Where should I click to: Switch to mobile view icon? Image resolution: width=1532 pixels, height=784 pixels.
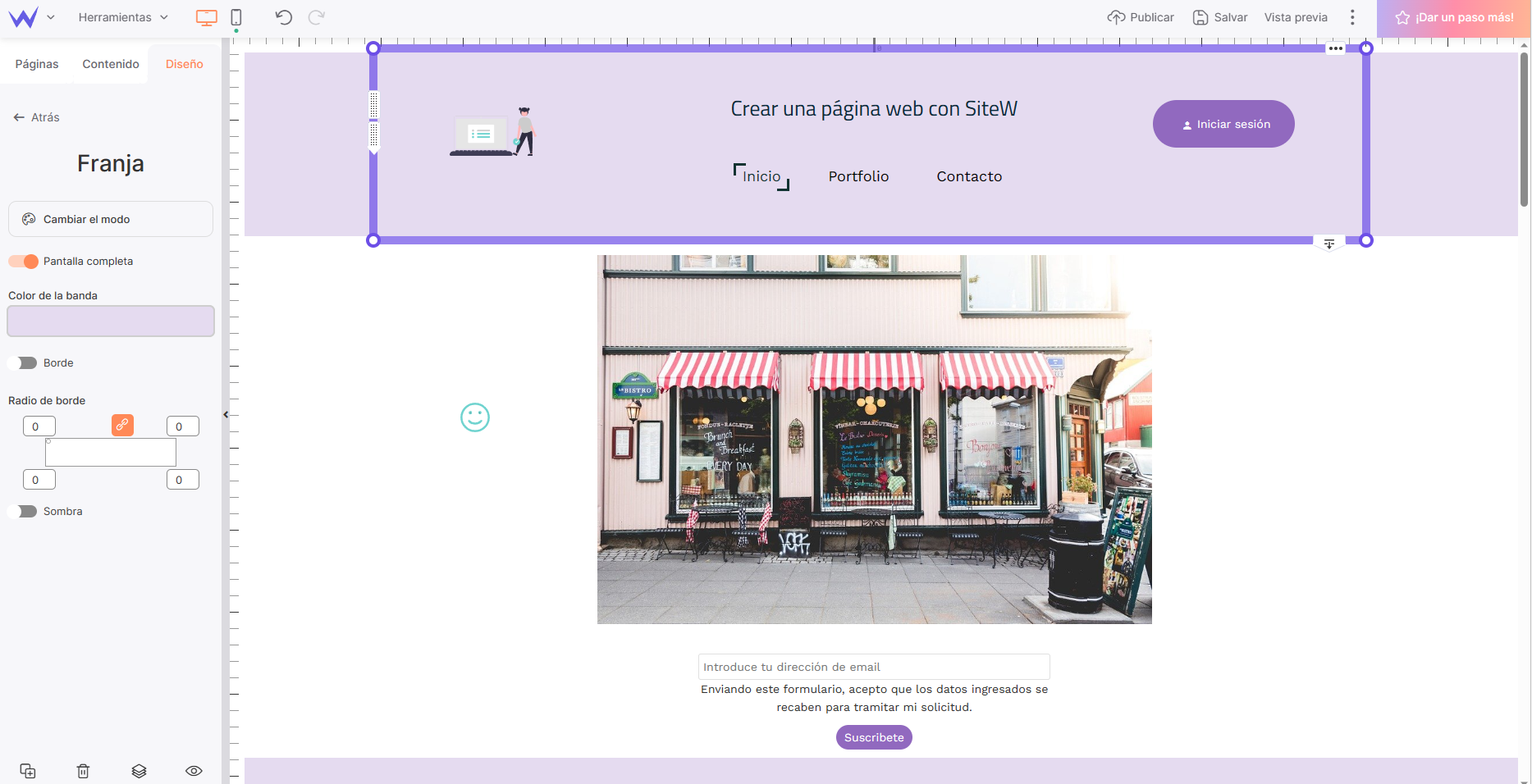point(236,17)
